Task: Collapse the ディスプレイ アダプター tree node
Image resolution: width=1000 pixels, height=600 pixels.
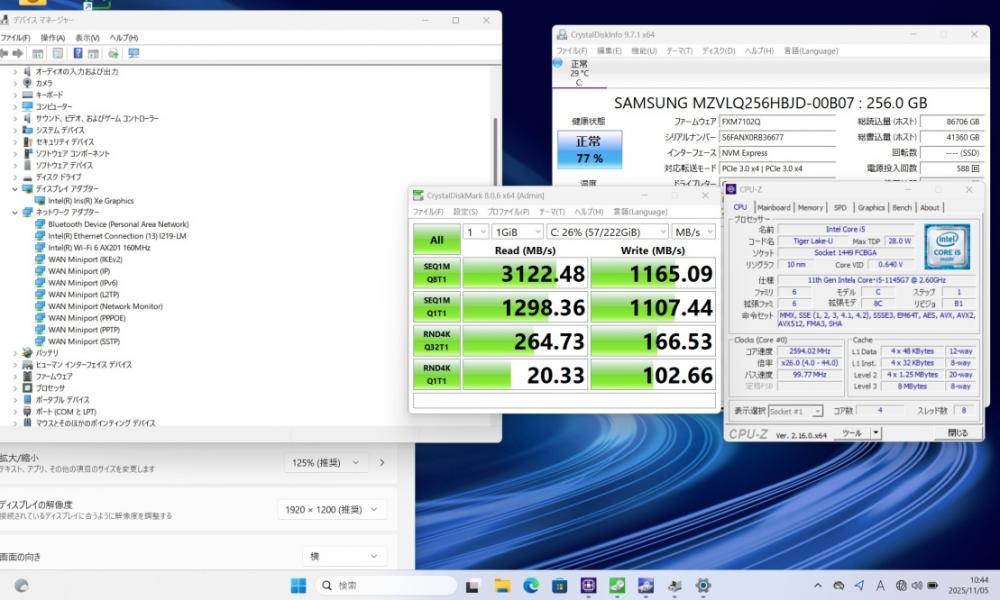Action: [x=15, y=189]
